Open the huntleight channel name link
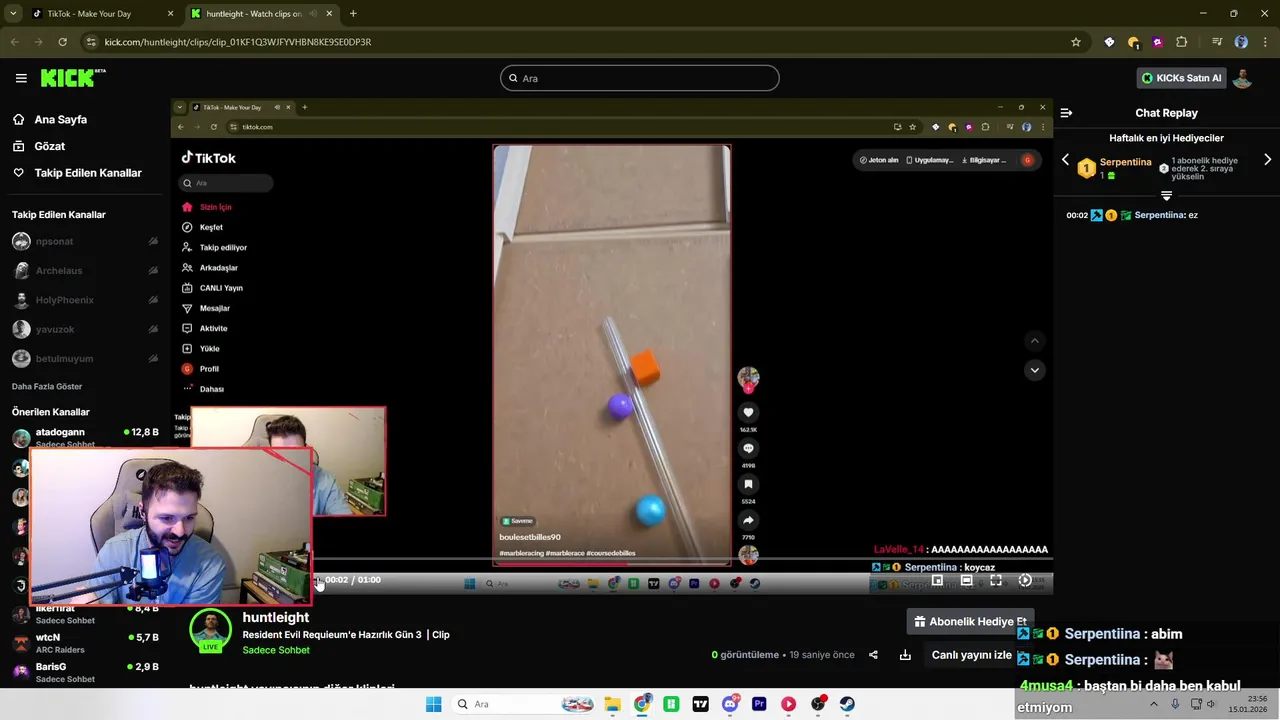1280x720 pixels. 276,617
